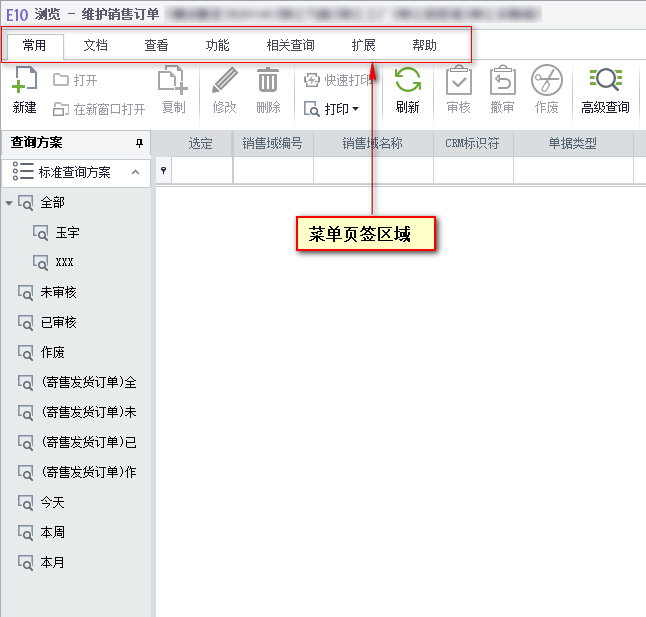
Task: Select the 本月 query scheme
Action: pyautogui.click(x=52, y=563)
